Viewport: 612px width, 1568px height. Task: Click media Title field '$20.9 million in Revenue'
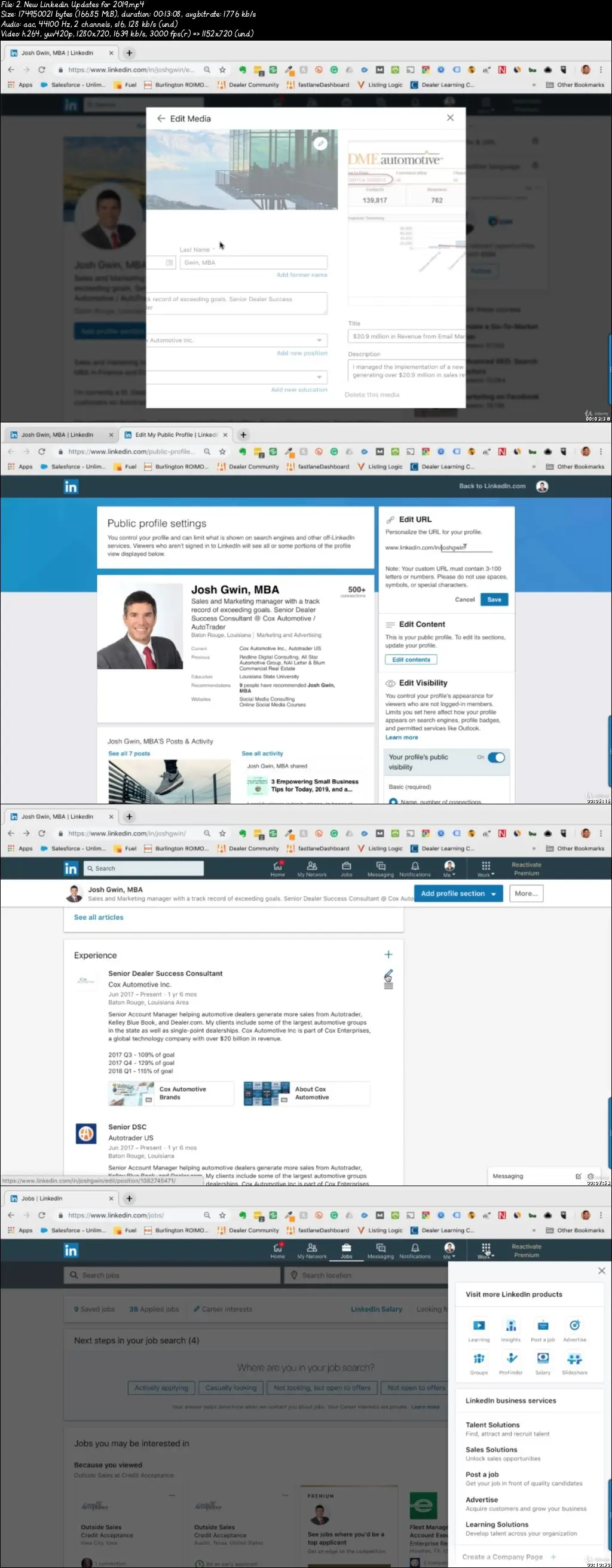[407, 336]
